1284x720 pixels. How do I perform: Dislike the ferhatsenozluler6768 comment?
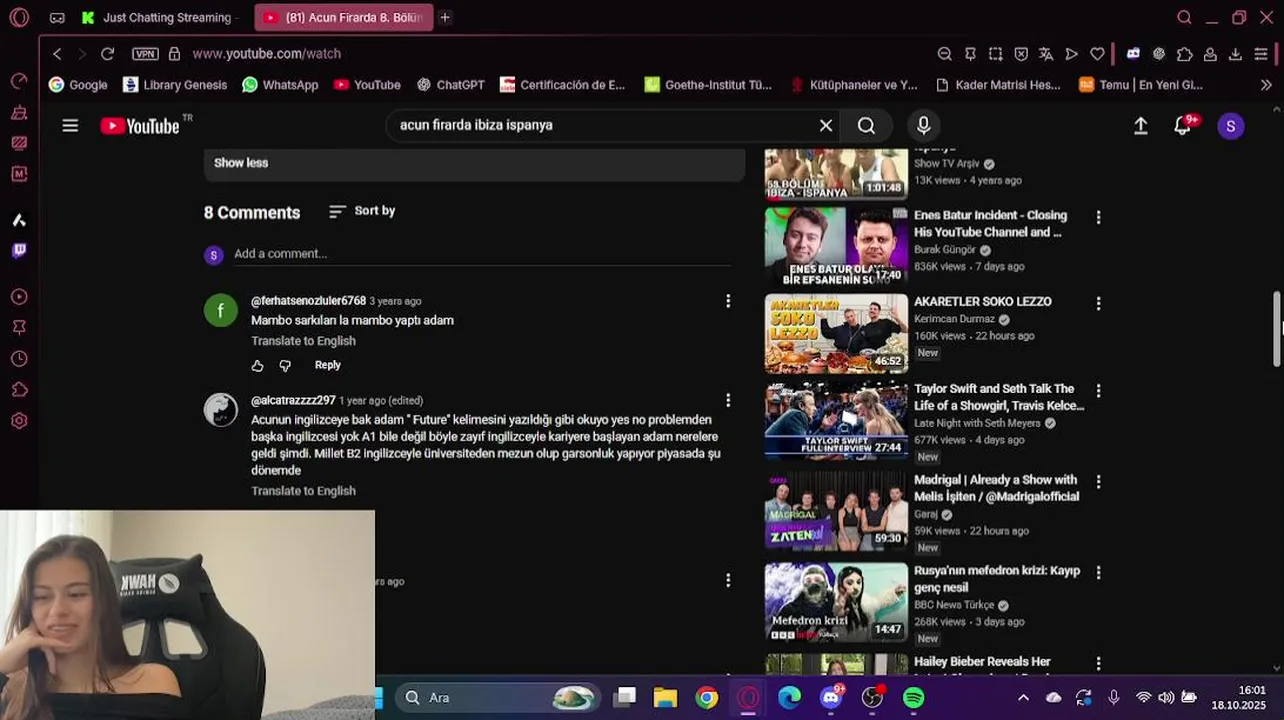pyautogui.click(x=285, y=366)
